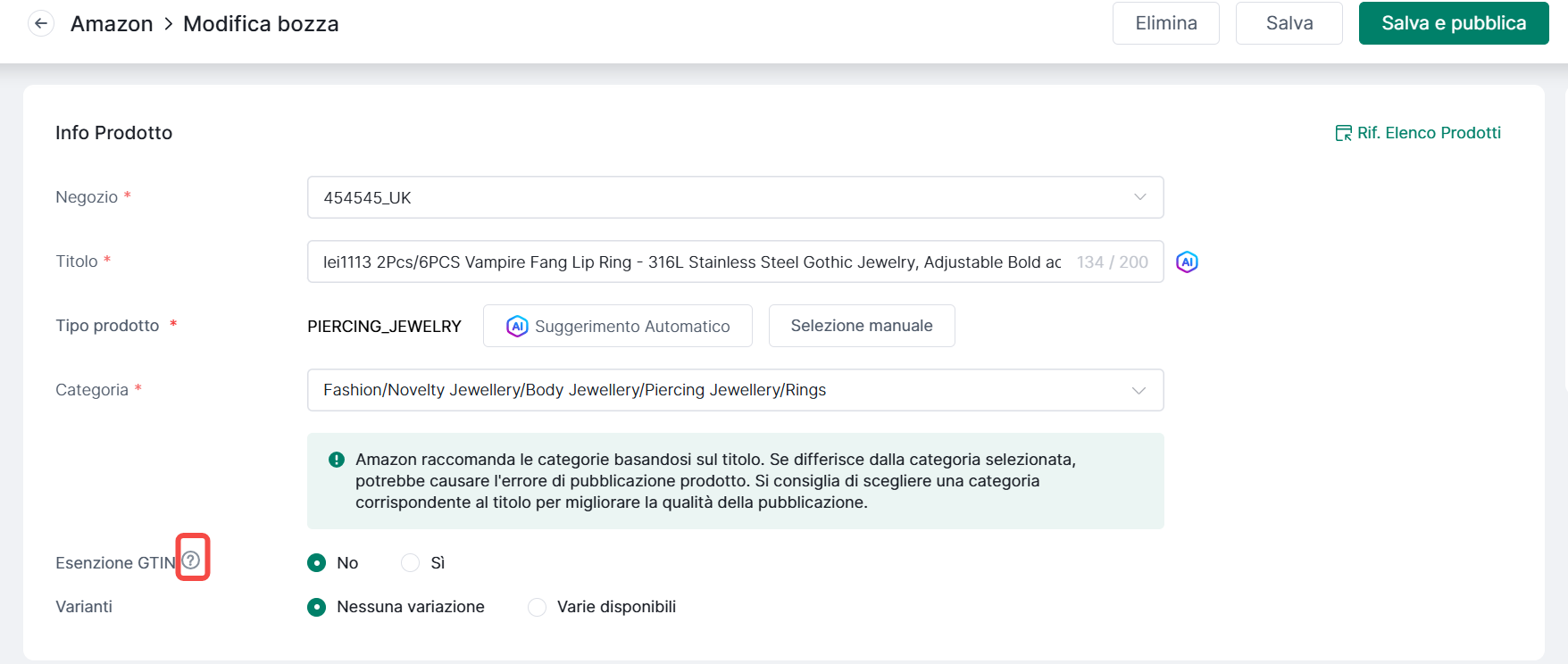Open Rif. Elenco Prodotti reference link

1418,133
